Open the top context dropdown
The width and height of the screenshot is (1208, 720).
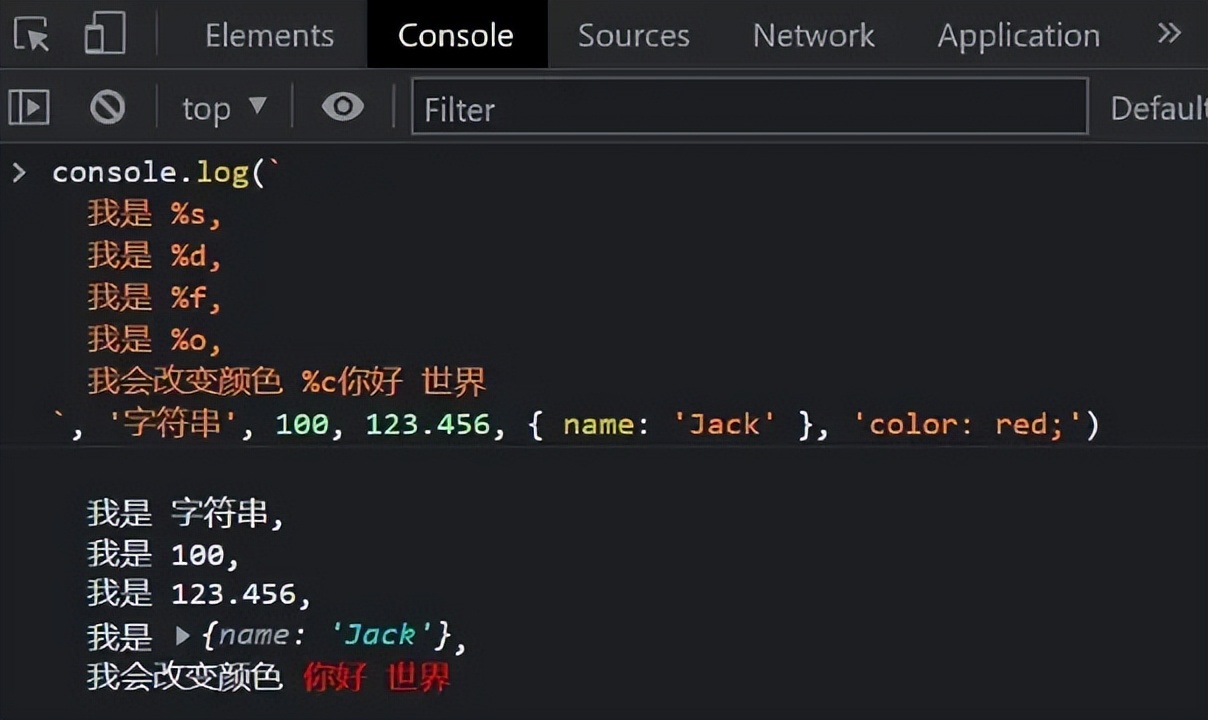[x=225, y=108]
